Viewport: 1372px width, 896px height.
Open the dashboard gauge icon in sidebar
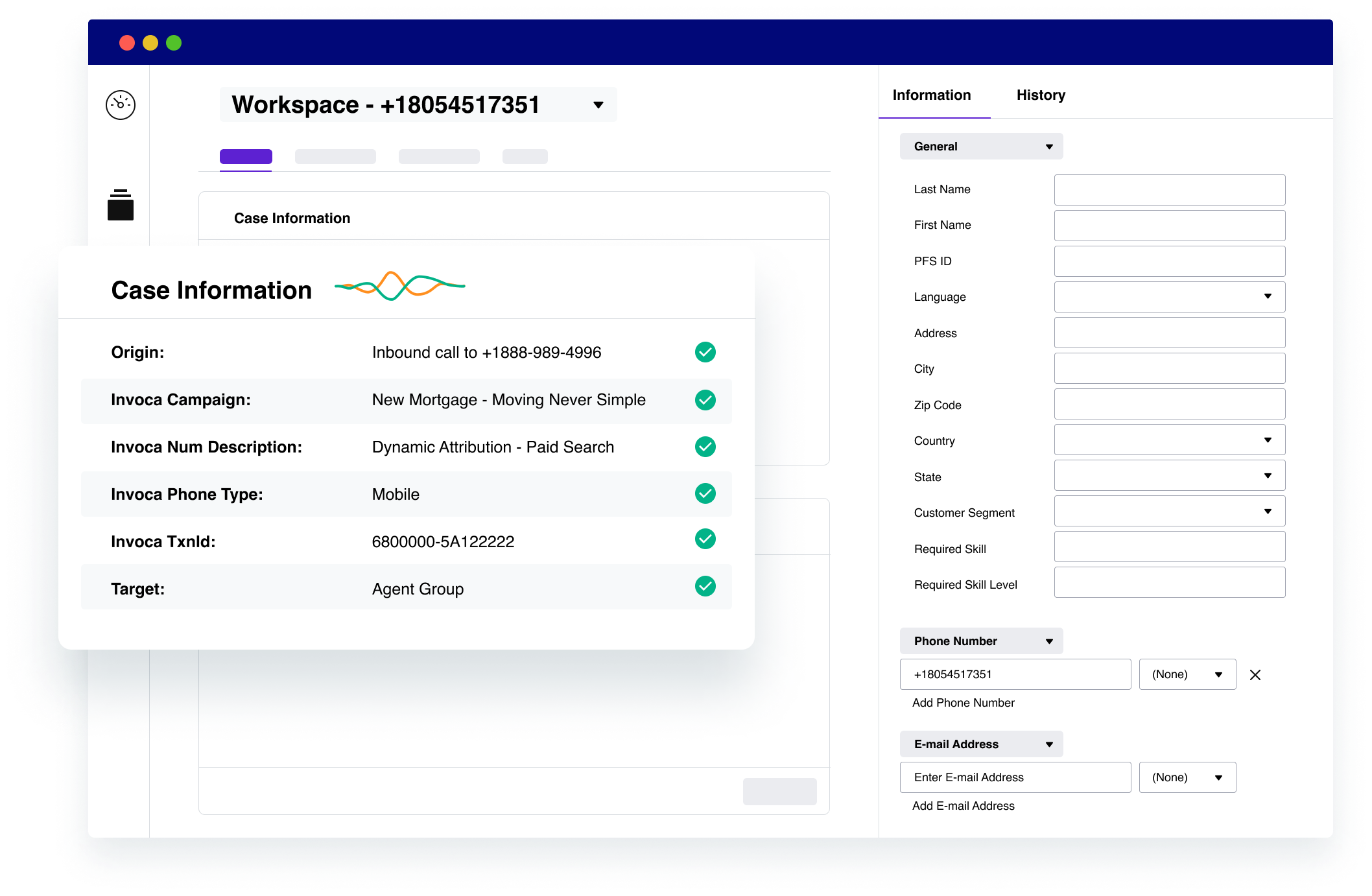(121, 104)
